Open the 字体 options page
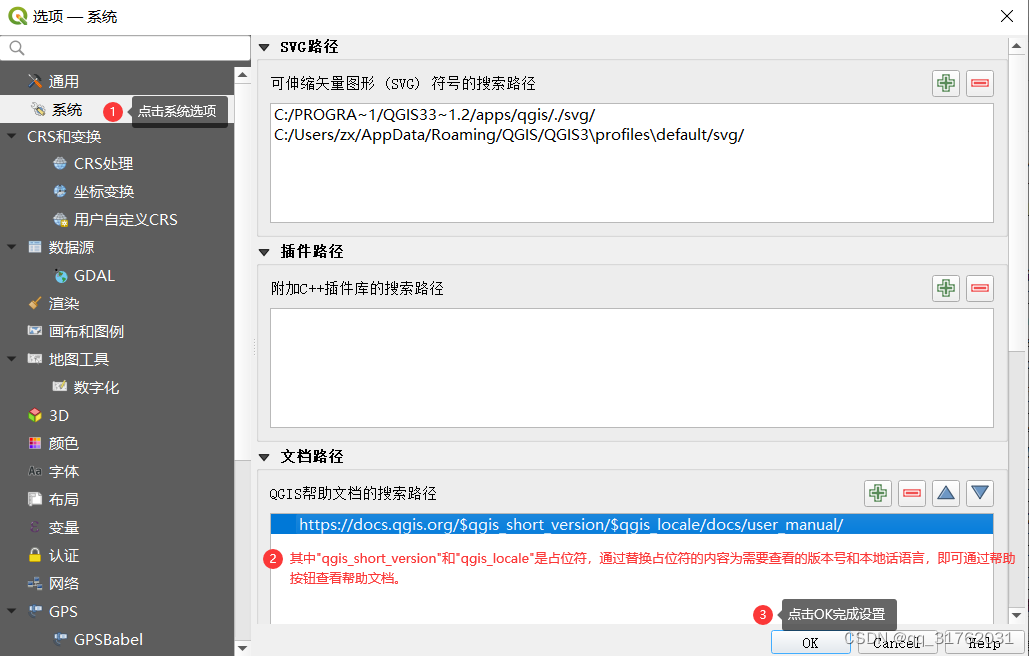Image resolution: width=1029 pixels, height=656 pixels. [64, 471]
